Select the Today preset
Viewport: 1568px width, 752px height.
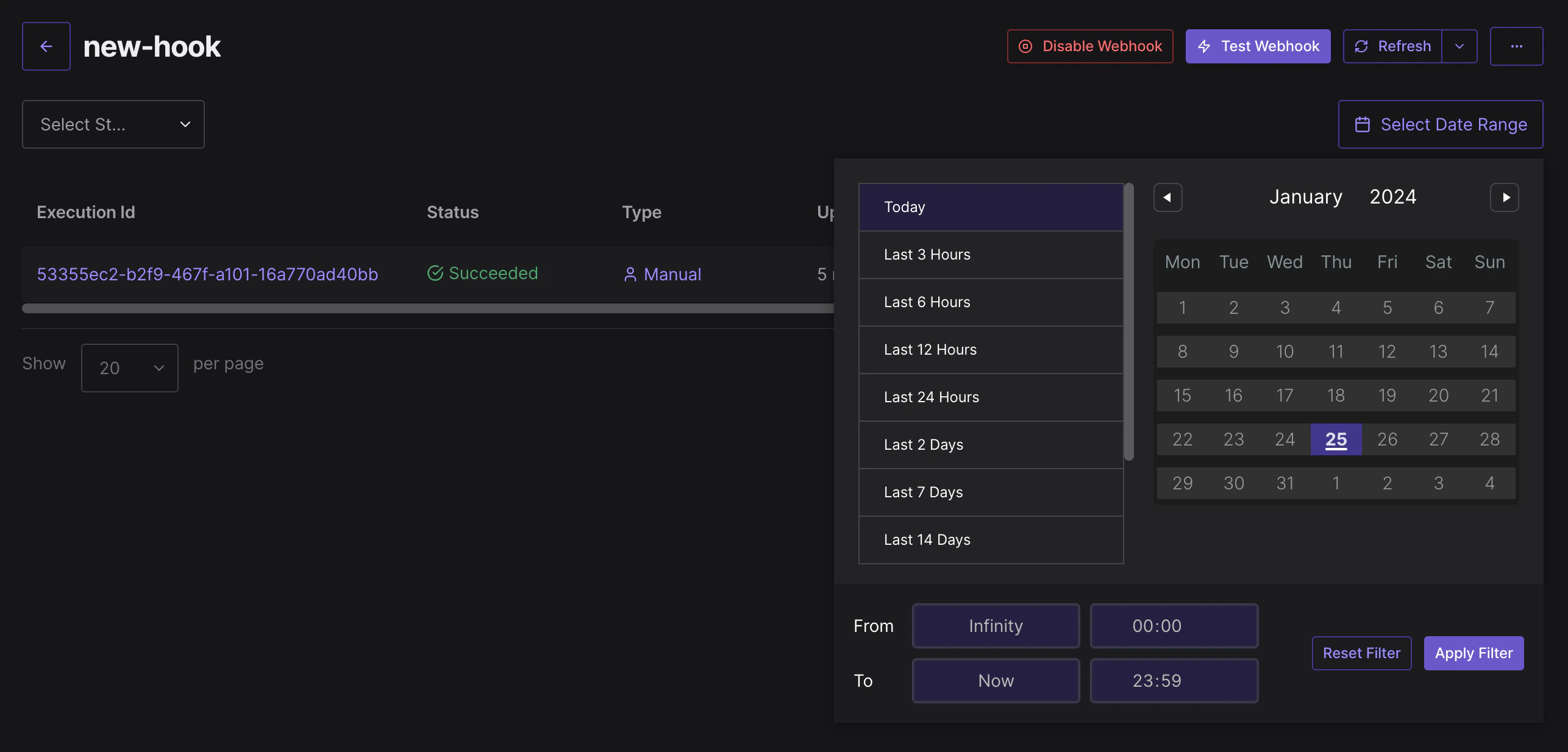coord(991,207)
